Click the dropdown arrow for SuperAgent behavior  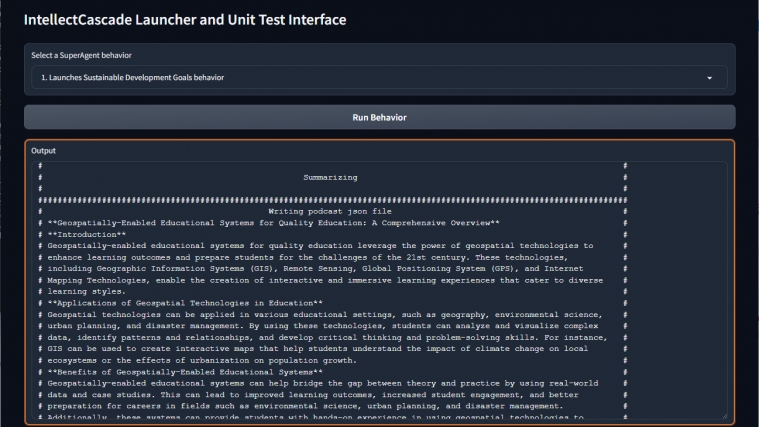tap(710, 77)
